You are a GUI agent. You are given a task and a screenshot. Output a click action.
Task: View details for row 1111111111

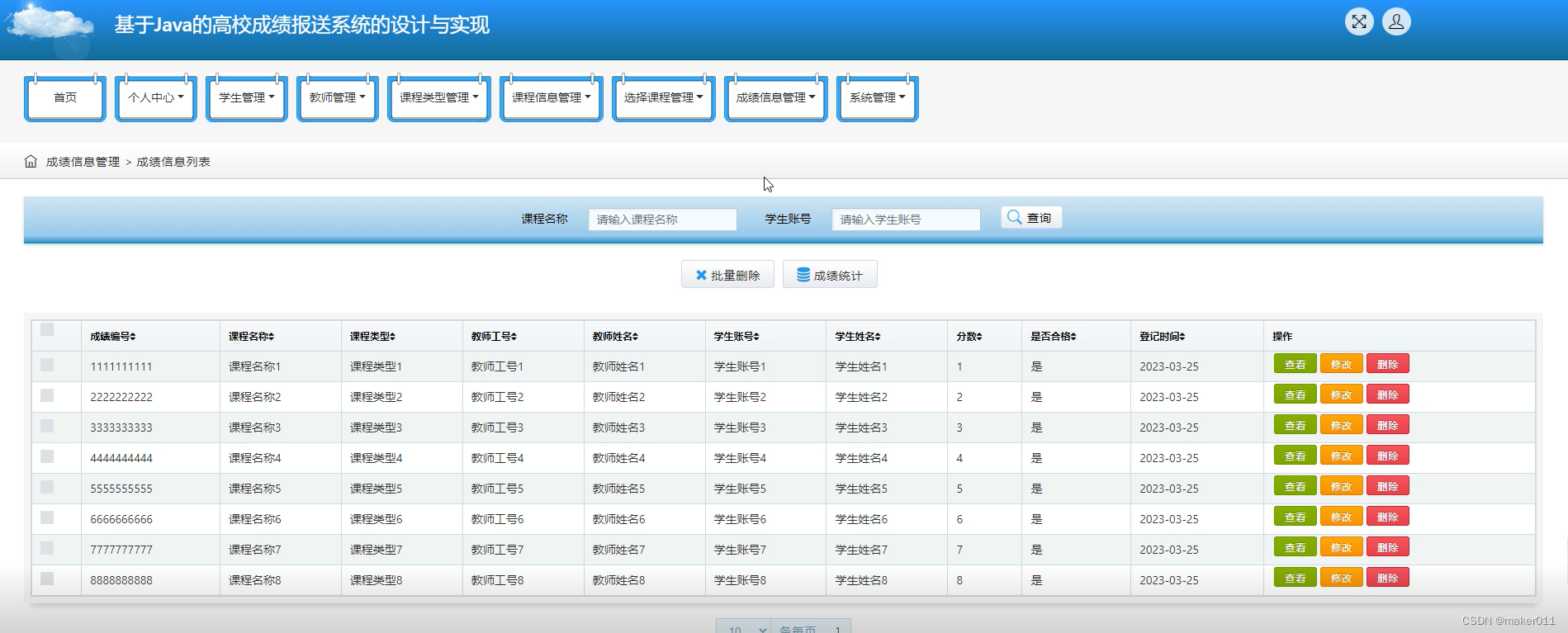[1296, 364]
